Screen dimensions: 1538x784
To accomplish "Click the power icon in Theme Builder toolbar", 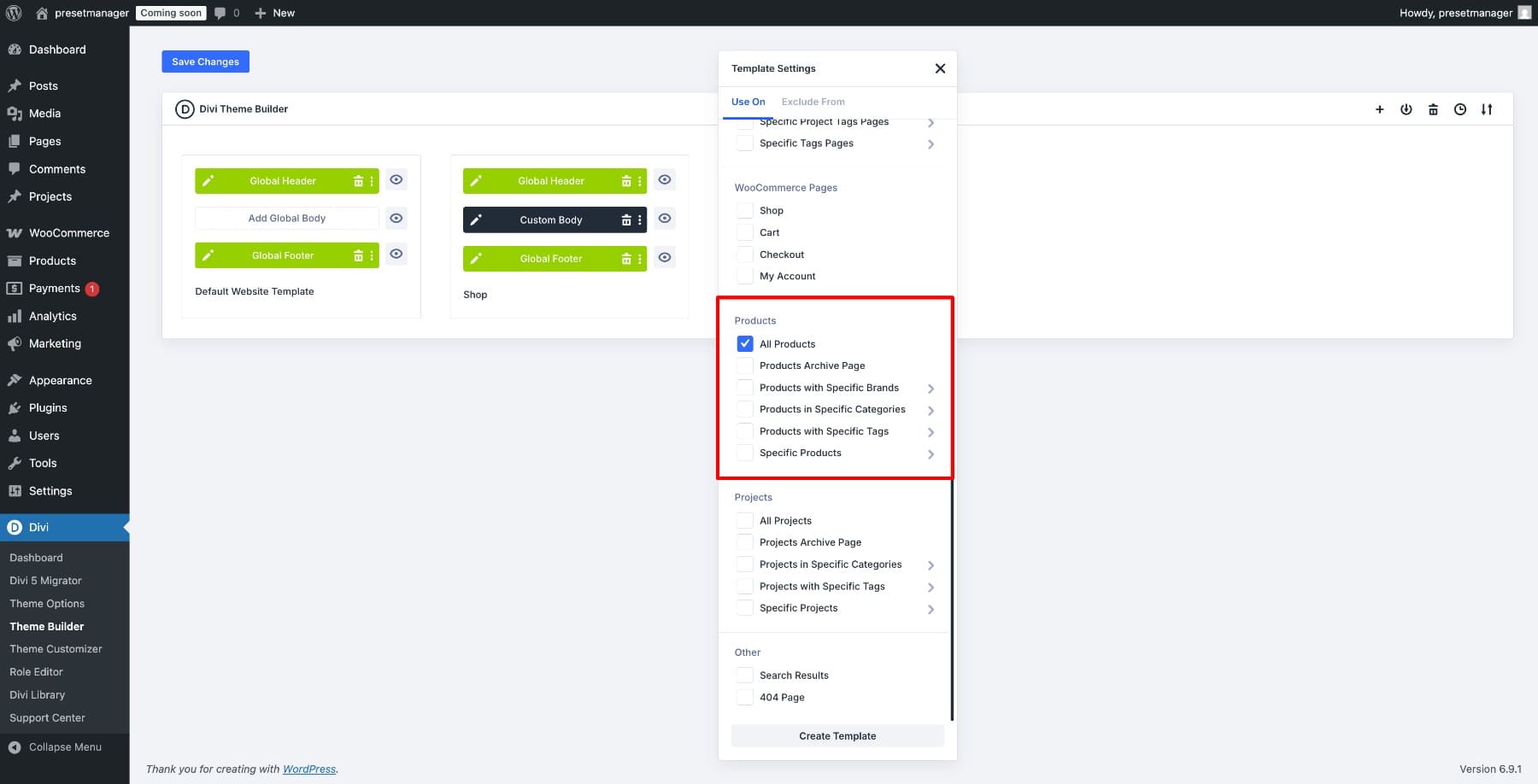I will click(1406, 109).
